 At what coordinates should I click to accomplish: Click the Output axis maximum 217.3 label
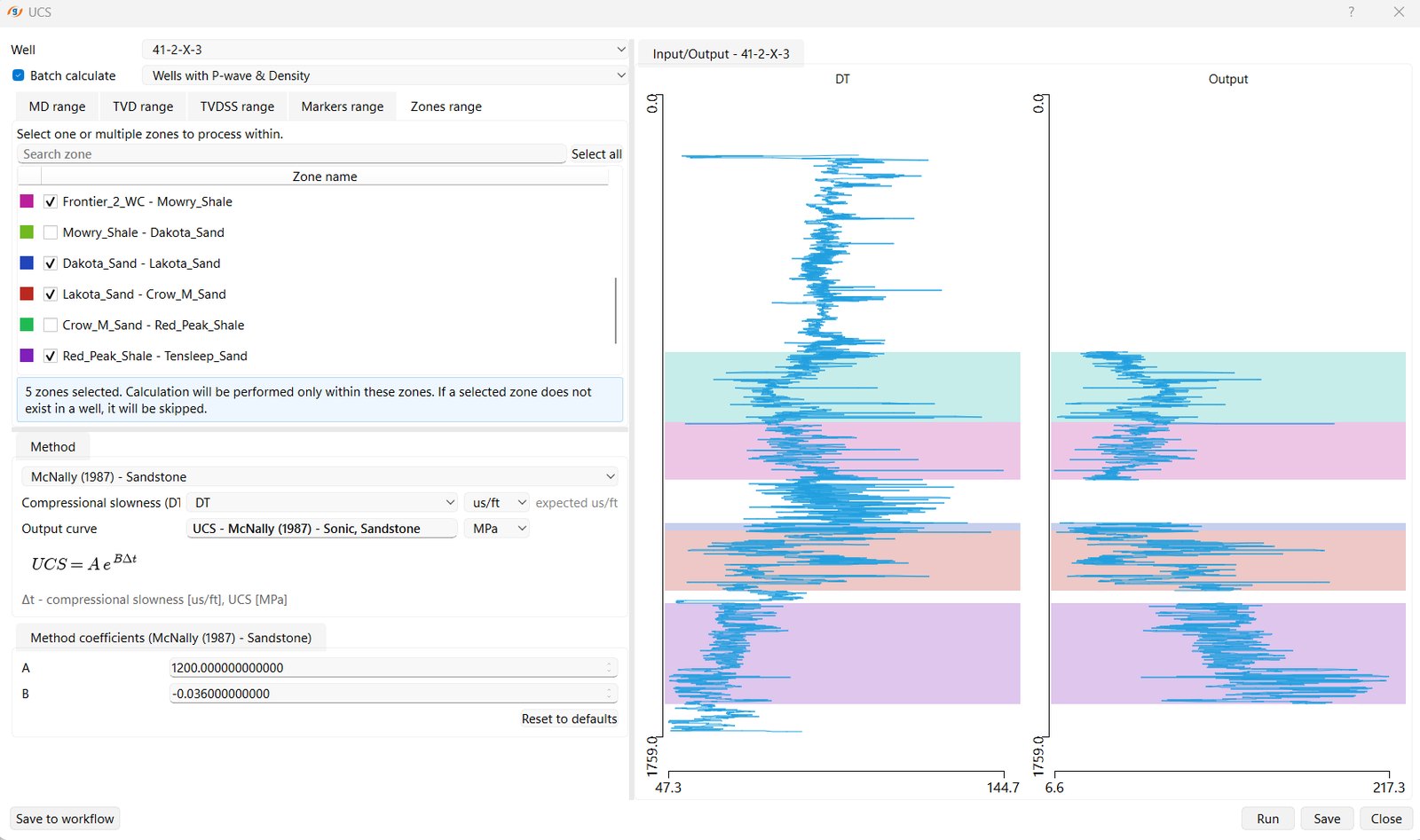[x=1389, y=787]
